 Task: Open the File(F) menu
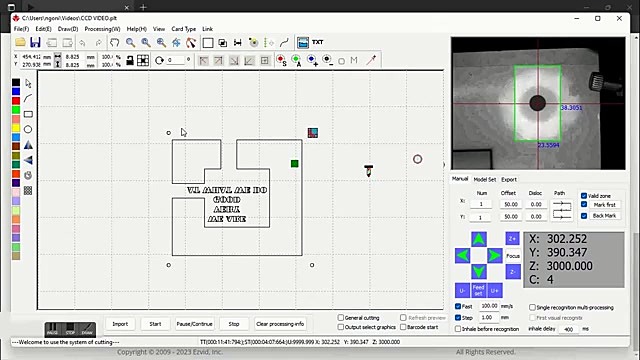(21, 29)
